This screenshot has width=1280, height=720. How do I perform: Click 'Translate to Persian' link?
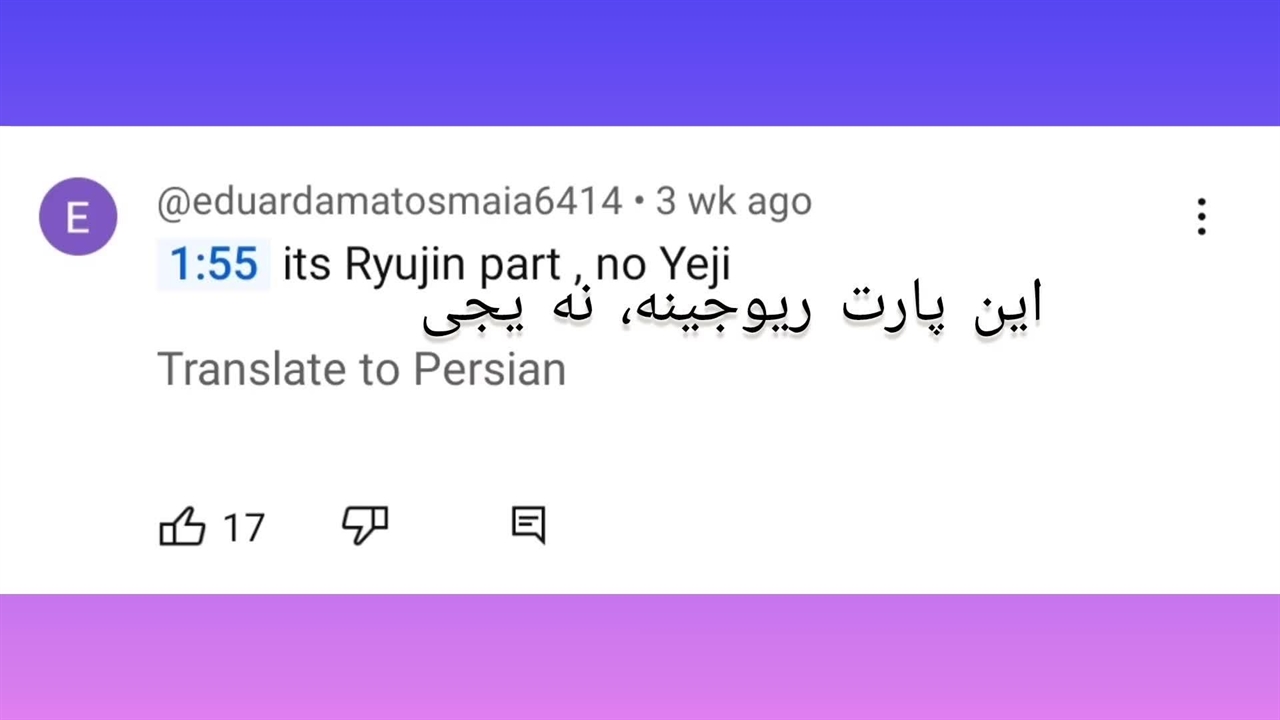(362, 369)
